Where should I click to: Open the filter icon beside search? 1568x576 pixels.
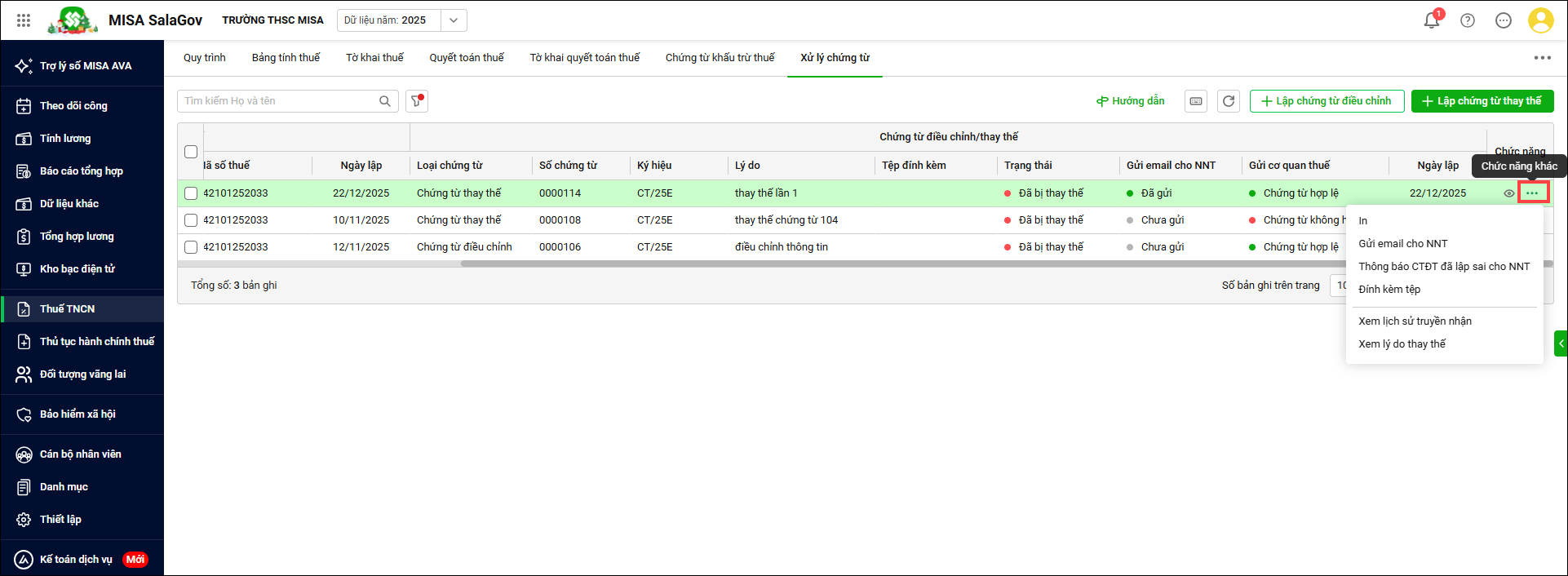pos(417,101)
